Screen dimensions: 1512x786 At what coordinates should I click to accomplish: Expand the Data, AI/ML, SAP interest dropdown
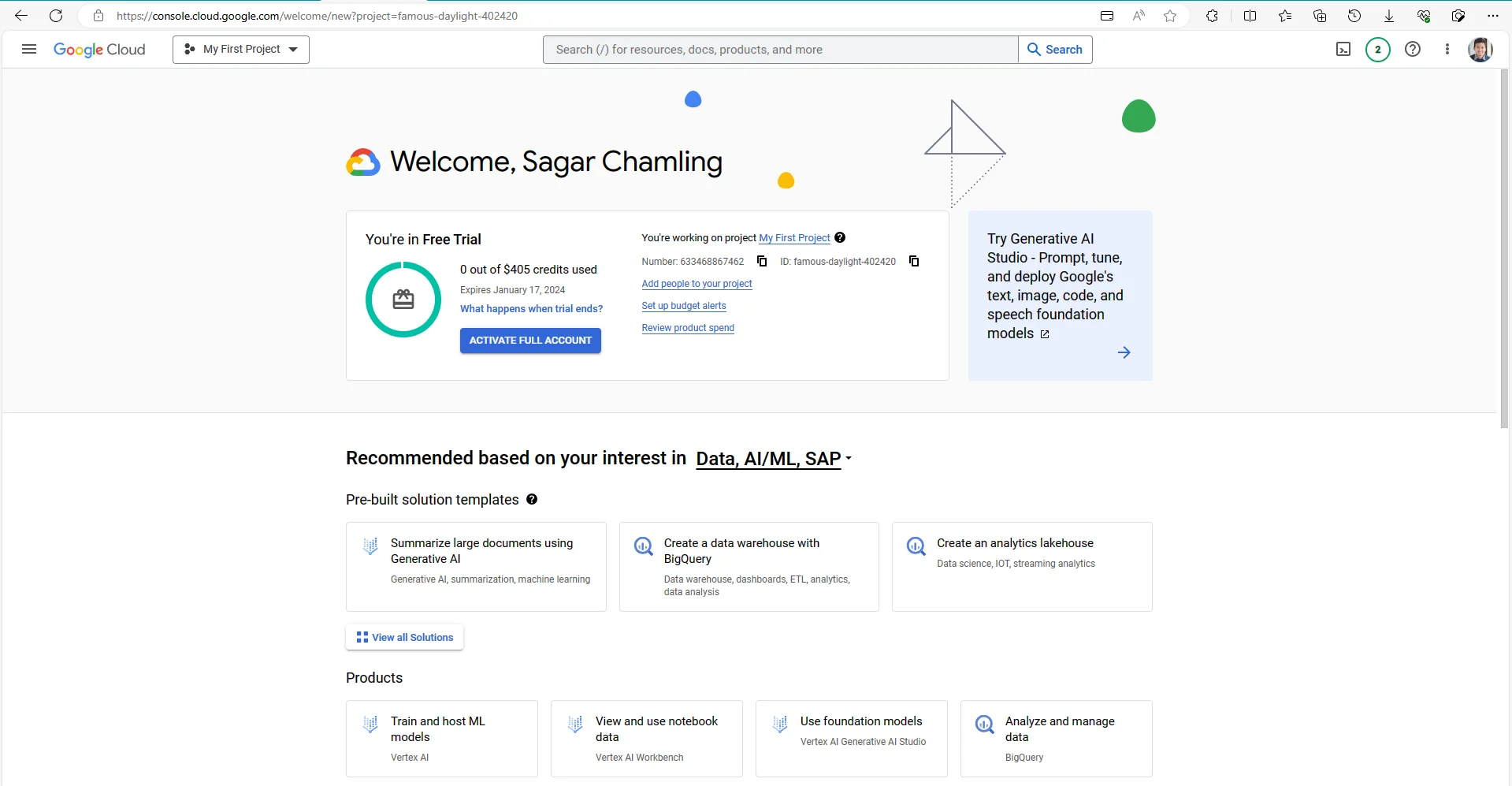774,459
